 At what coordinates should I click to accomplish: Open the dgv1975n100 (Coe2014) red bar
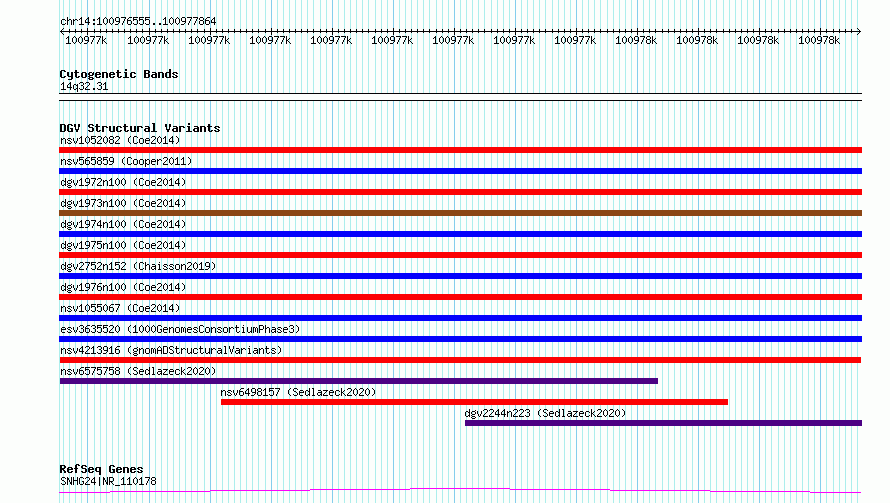460,255
